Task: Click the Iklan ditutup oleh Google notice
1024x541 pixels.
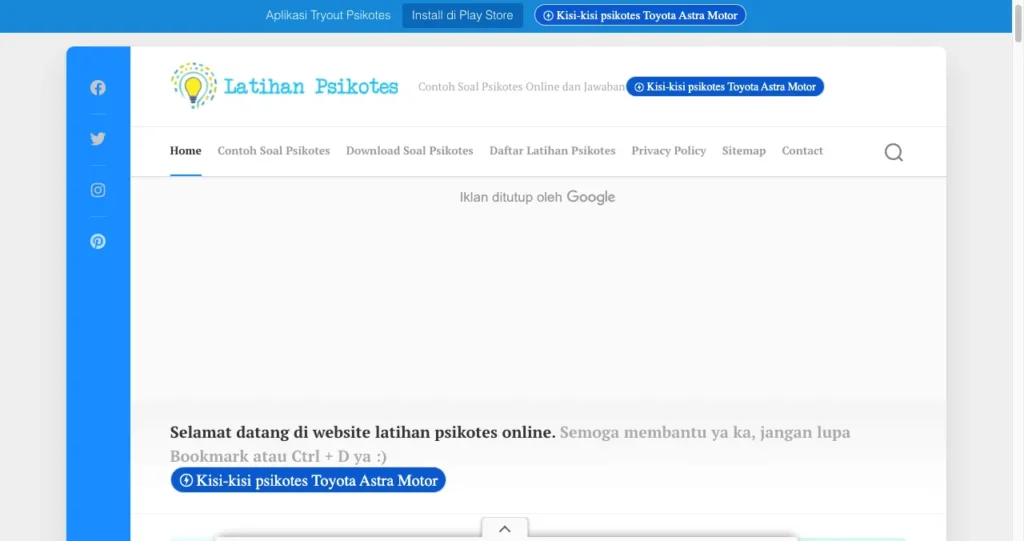Action: (x=537, y=197)
